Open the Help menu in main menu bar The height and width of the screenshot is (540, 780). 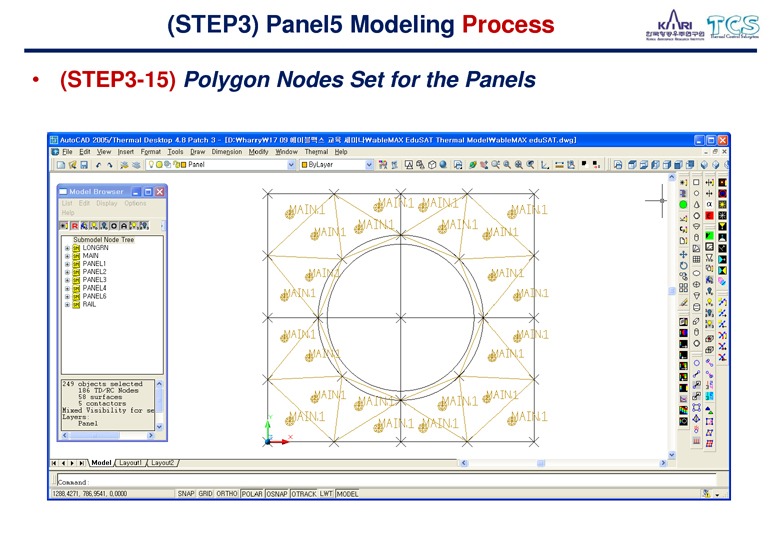point(341,152)
